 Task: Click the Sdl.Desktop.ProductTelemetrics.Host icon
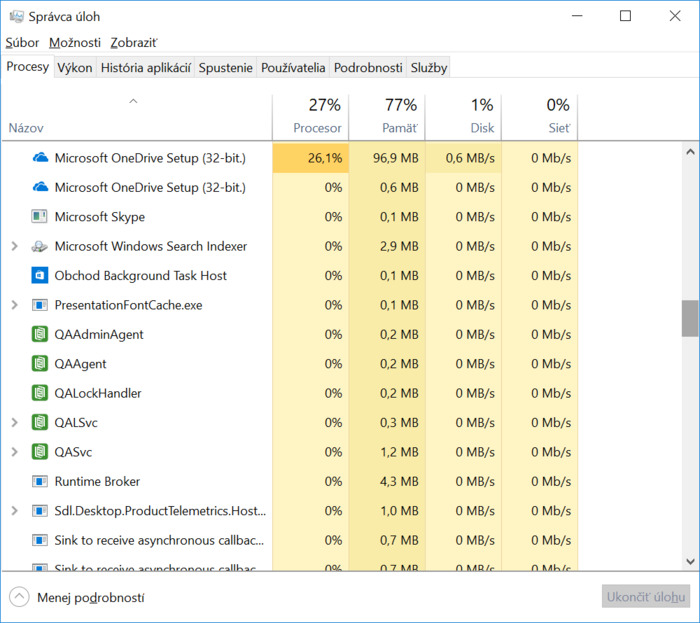click(x=39, y=511)
